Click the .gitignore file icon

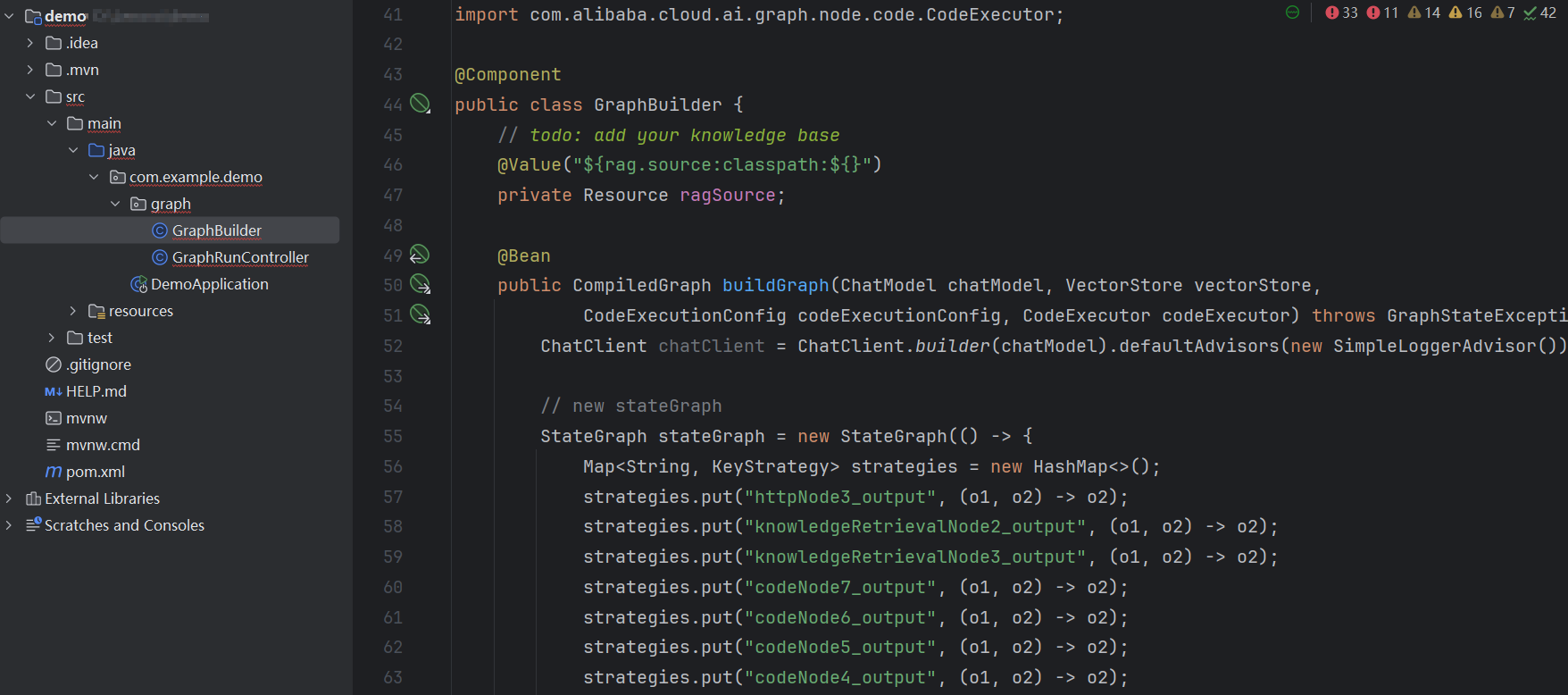54,364
